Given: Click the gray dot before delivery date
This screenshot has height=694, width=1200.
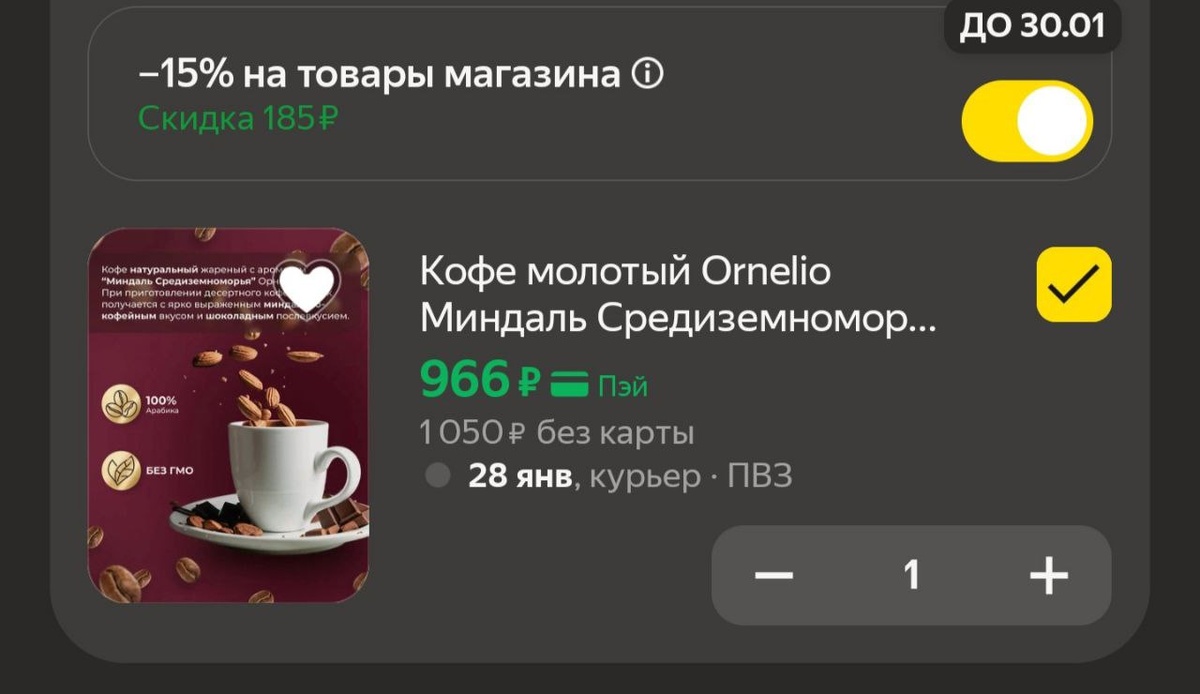Looking at the screenshot, I should pyautogui.click(x=437, y=476).
